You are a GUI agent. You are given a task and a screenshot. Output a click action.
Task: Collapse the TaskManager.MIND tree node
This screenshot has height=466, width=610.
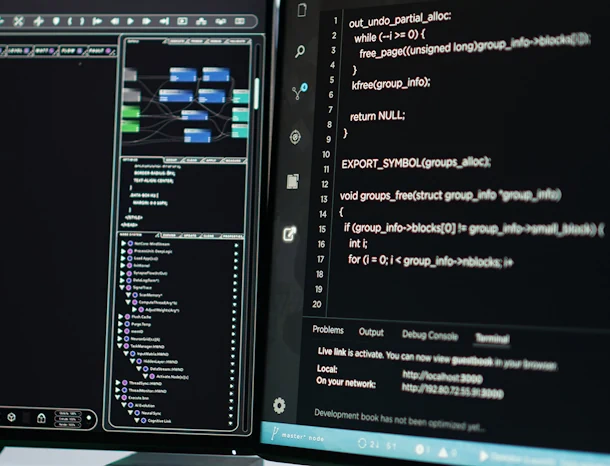tap(120, 346)
